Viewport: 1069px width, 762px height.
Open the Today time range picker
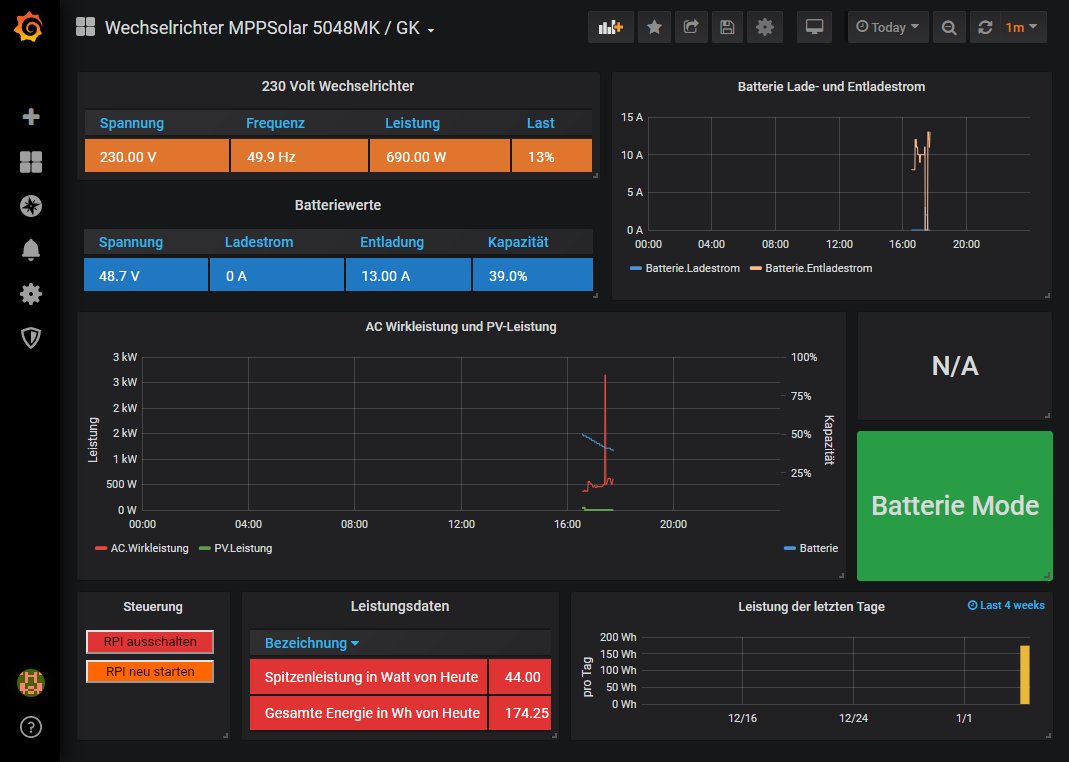tap(888, 28)
